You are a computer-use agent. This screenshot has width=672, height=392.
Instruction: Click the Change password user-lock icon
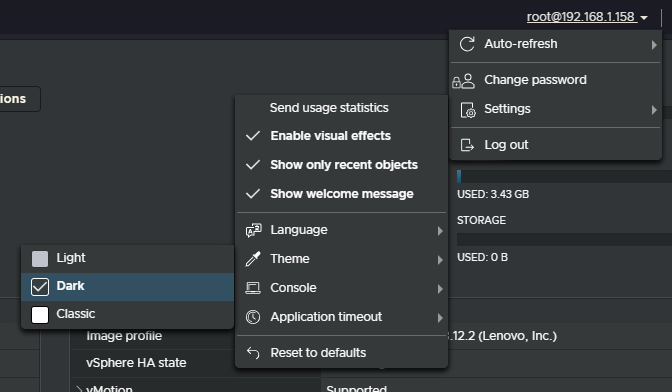463,81
